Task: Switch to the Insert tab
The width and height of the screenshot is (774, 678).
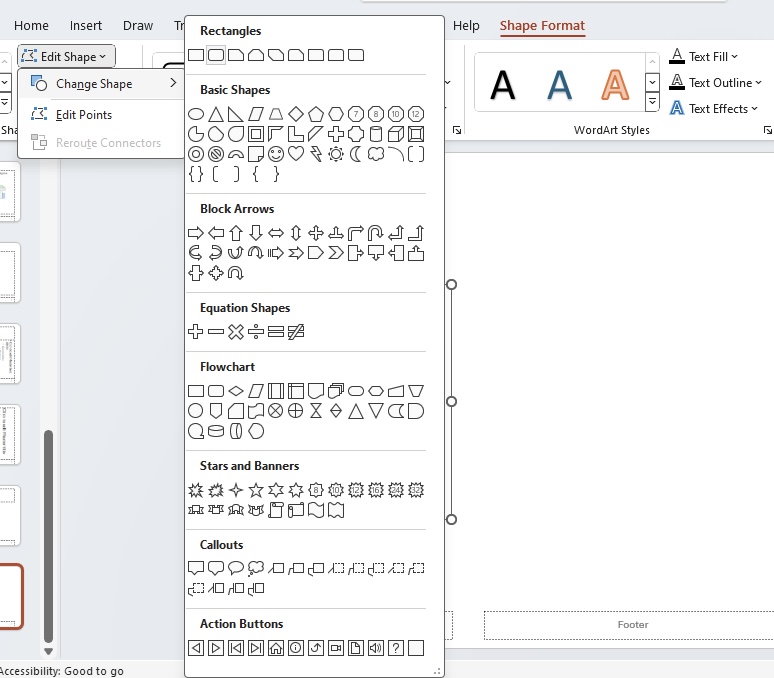Action: click(85, 26)
